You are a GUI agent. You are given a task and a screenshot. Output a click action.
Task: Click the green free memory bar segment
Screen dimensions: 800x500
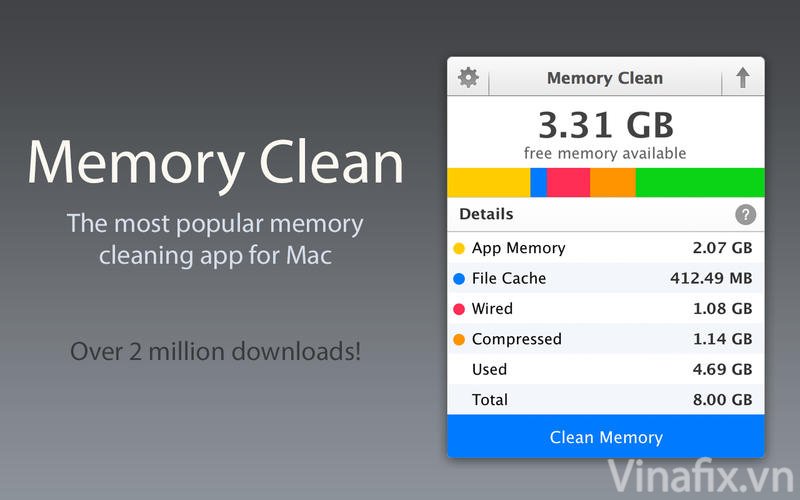[700, 183]
